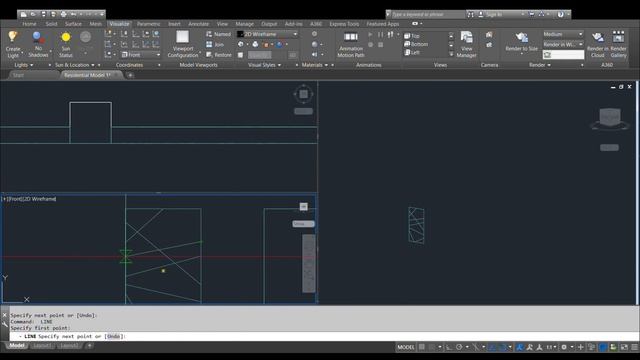Image resolution: width=640 pixels, height=360 pixels.
Task: Click the Open file icon in quick access
Action: tap(34, 14)
